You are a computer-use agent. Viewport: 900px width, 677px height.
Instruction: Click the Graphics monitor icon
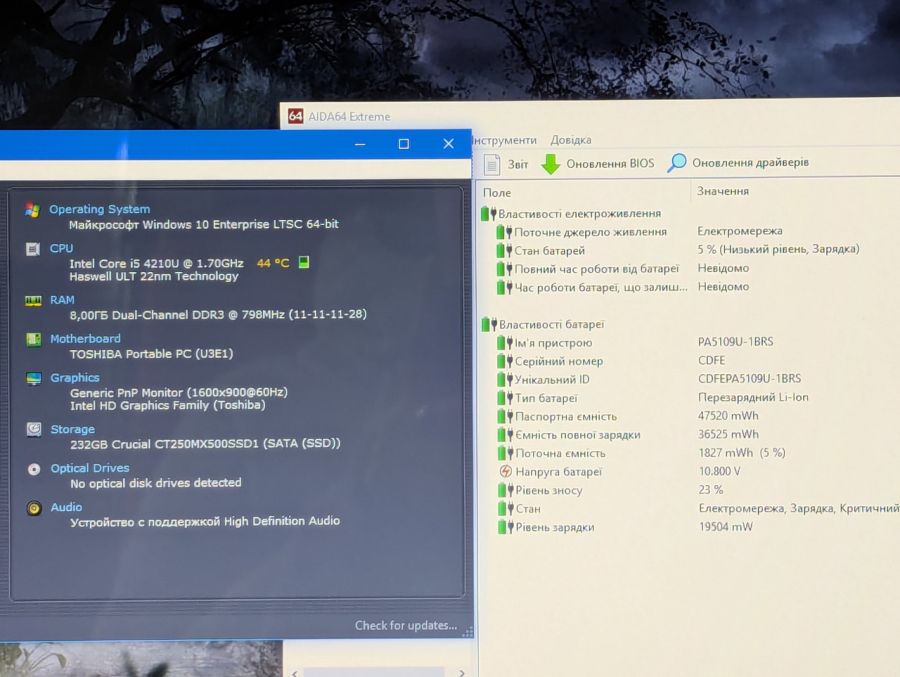pos(33,378)
